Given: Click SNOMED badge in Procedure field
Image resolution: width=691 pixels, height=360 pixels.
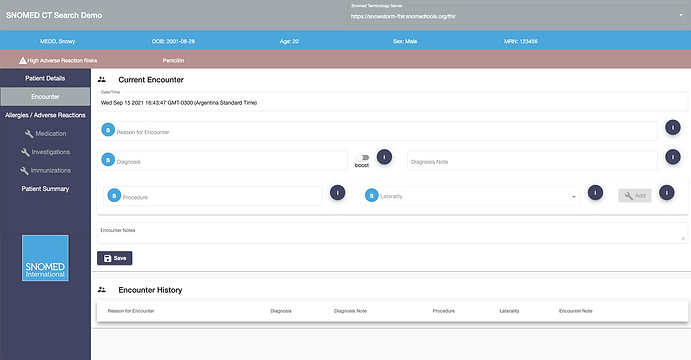Looking at the screenshot, I should (114, 195).
